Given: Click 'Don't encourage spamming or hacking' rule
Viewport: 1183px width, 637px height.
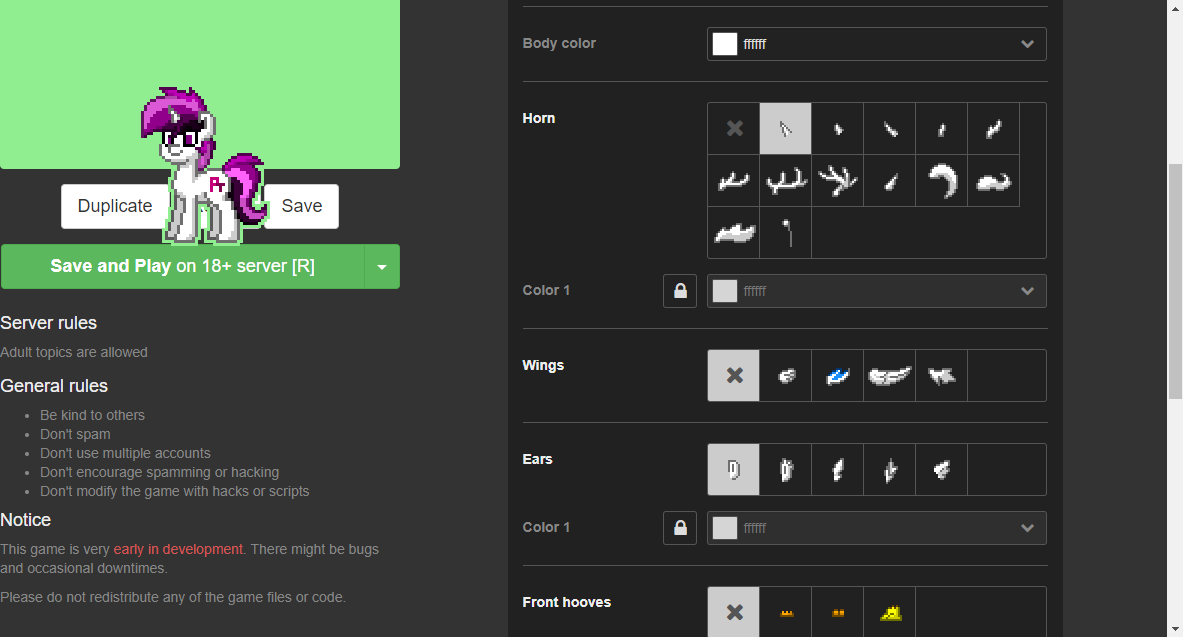Looking at the screenshot, I should (x=159, y=472).
